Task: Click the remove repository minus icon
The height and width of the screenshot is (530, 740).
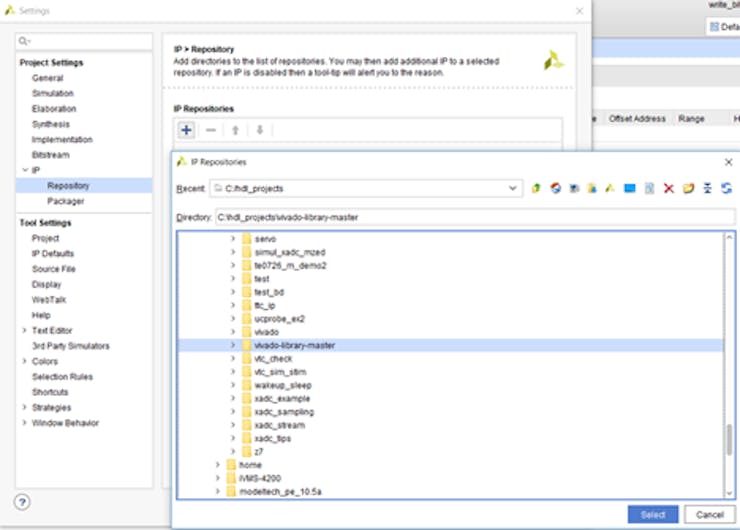Action: pyautogui.click(x=211, y=130)
